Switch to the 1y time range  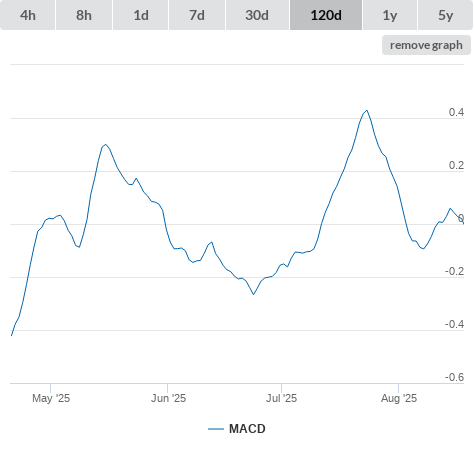coord(390,15)
